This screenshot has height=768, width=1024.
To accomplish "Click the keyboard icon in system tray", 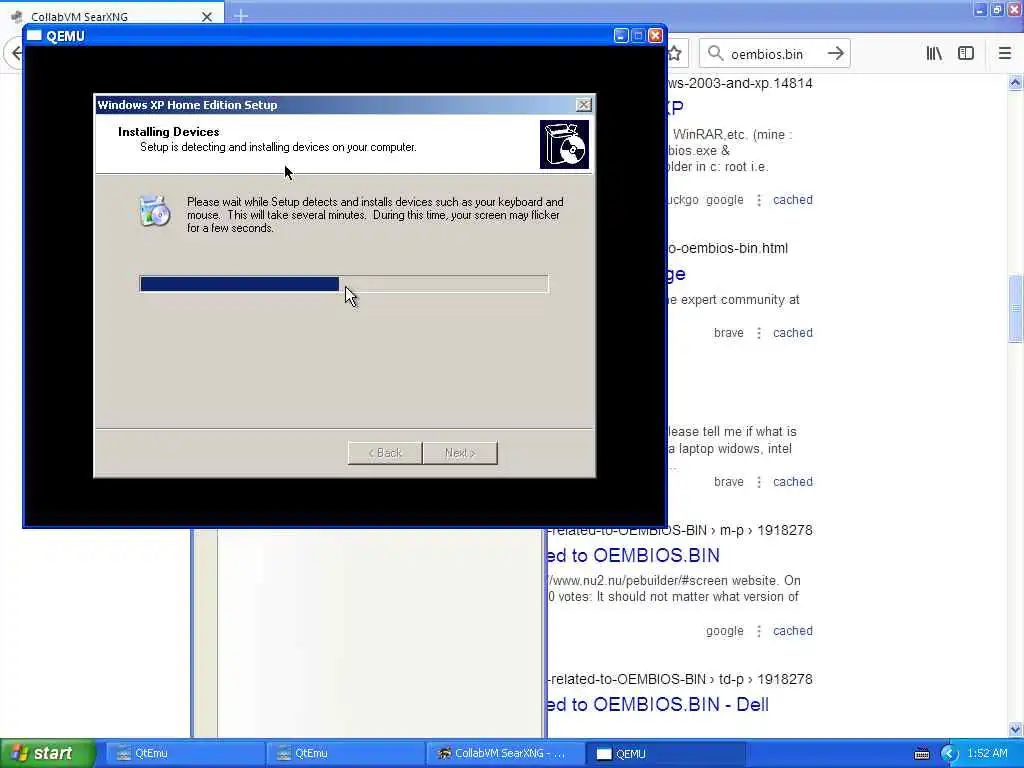I will tap(921, 754).
